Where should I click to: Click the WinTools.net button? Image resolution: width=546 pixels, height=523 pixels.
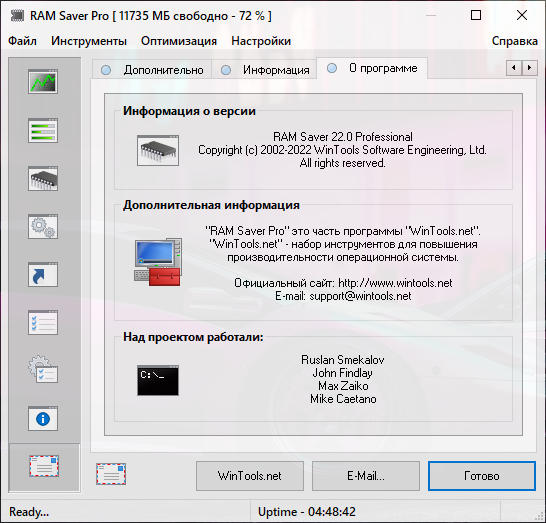[250, 476]
